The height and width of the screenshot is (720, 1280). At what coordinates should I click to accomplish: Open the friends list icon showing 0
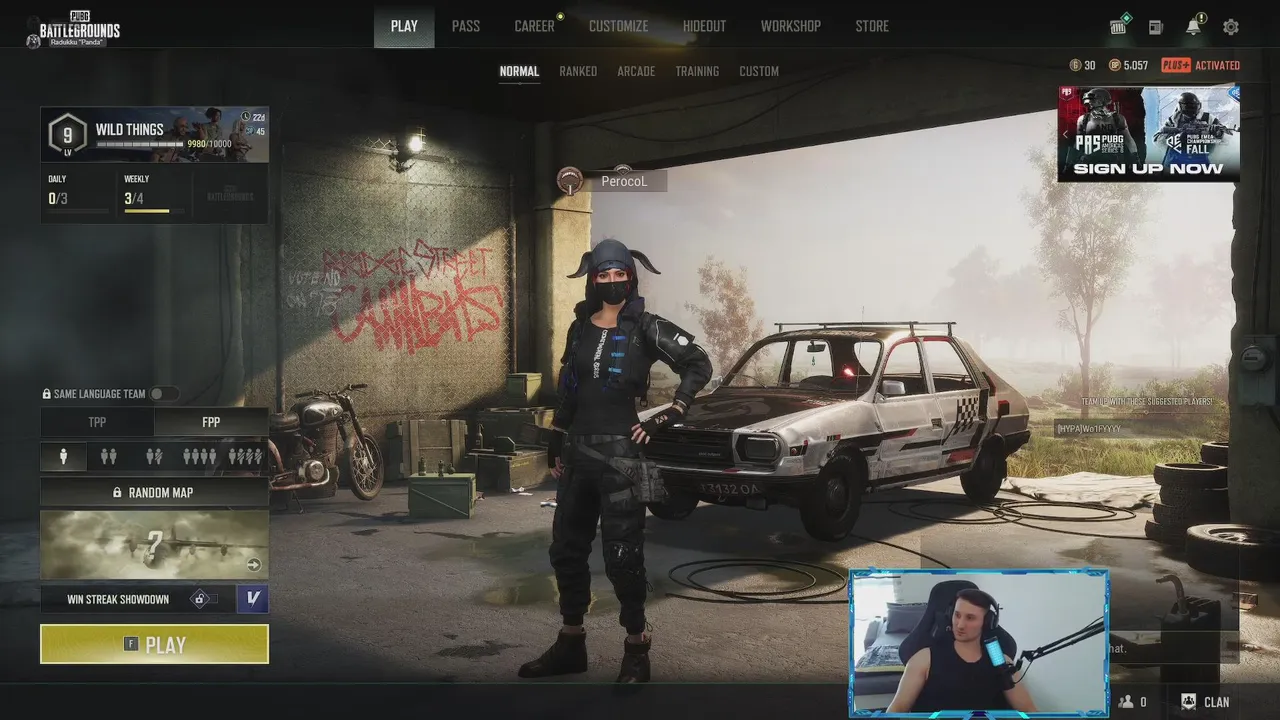pos(1127,702)
